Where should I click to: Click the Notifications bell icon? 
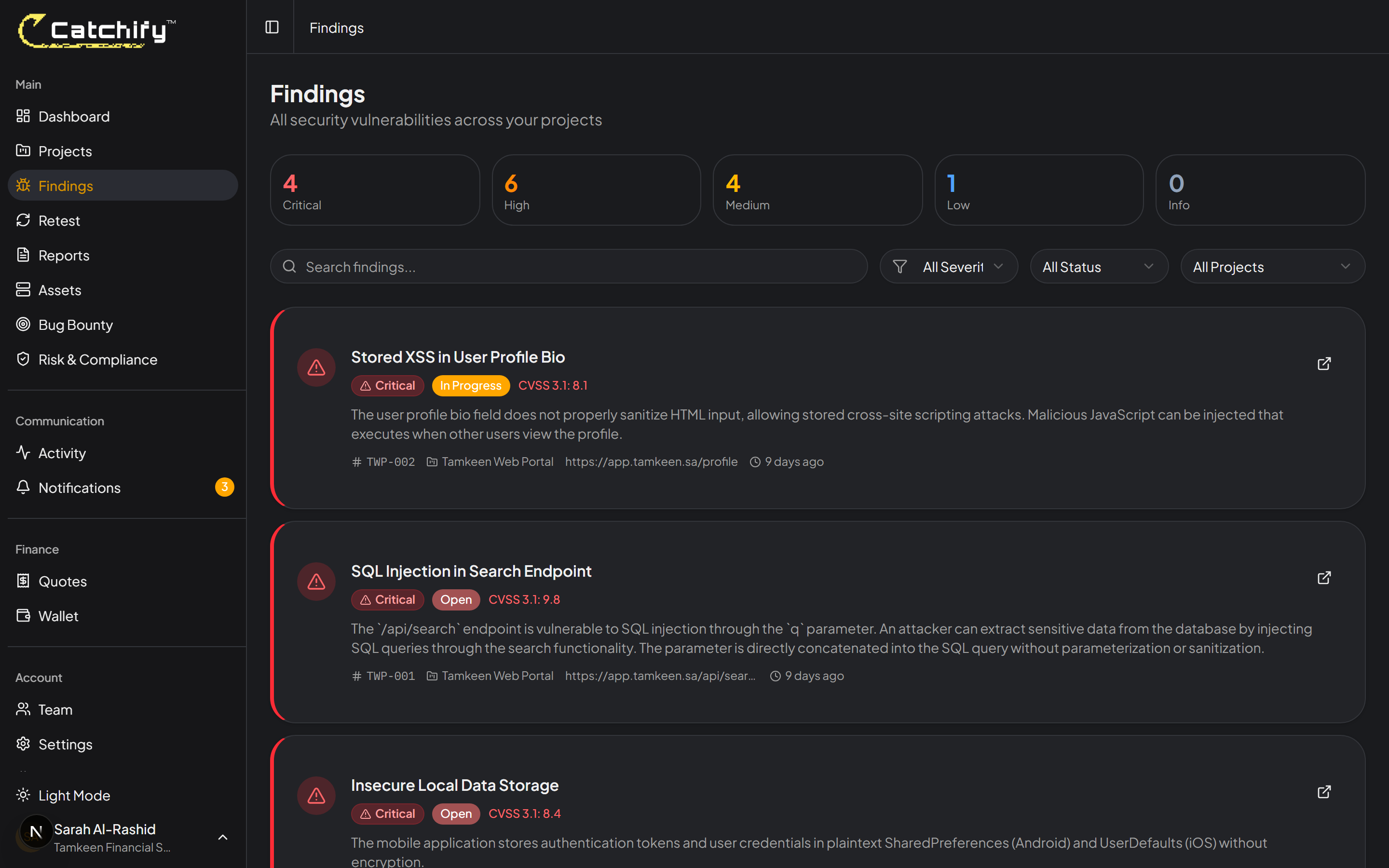[x=23, y=488]
